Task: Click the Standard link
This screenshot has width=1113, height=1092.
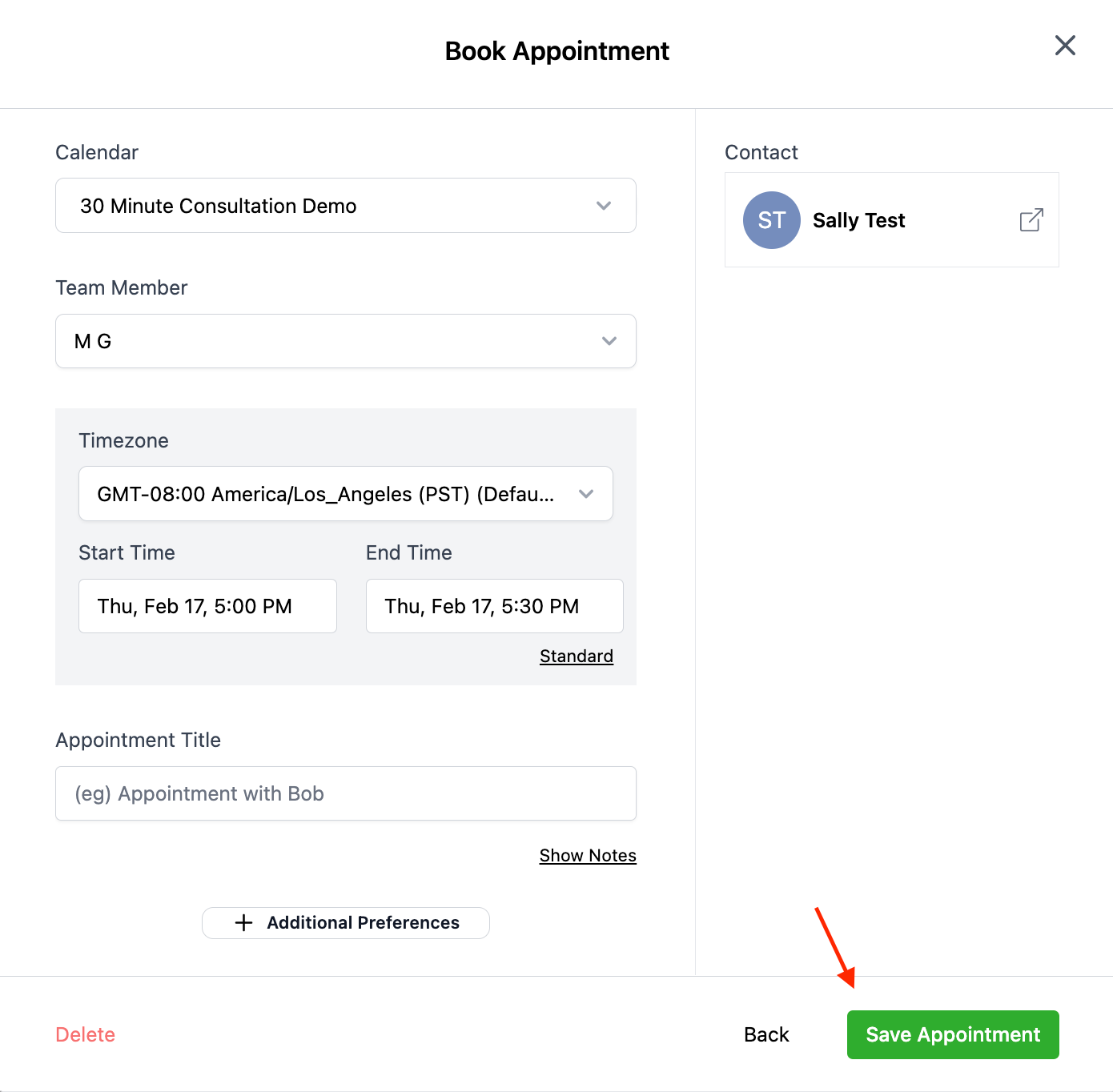Action: point(577,656)
